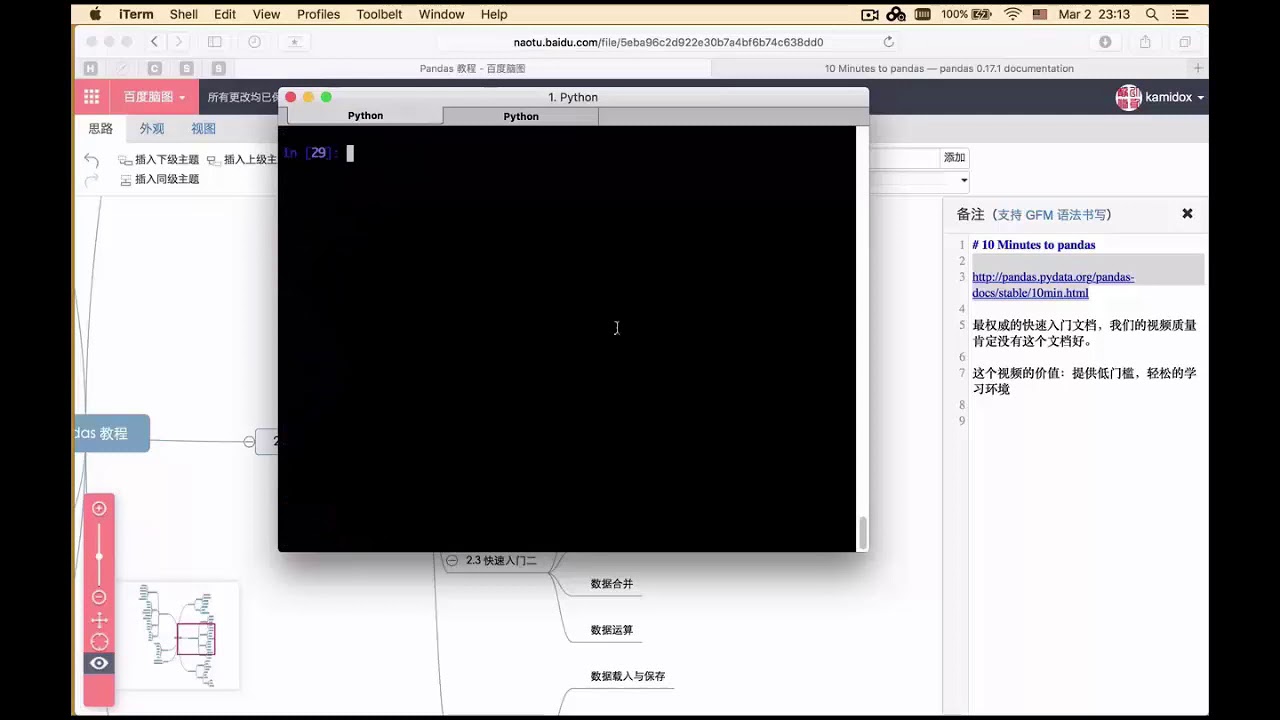Collapse the node right of Pandas 教程 root
Screen dimensions: 1280x720
pyautogui.click(x=249, y=441)
